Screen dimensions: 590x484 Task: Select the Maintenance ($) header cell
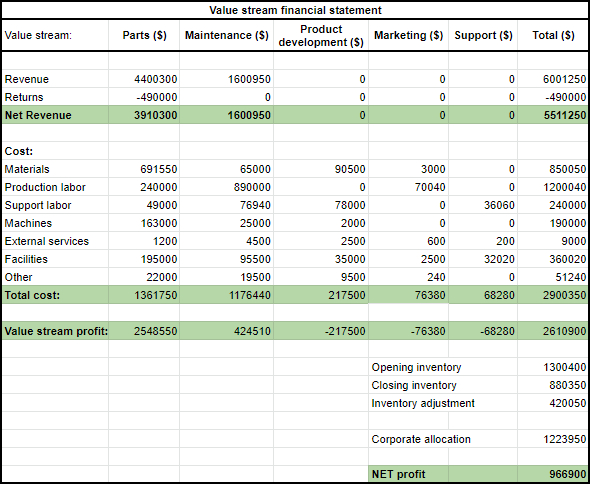tap(227, 35)
